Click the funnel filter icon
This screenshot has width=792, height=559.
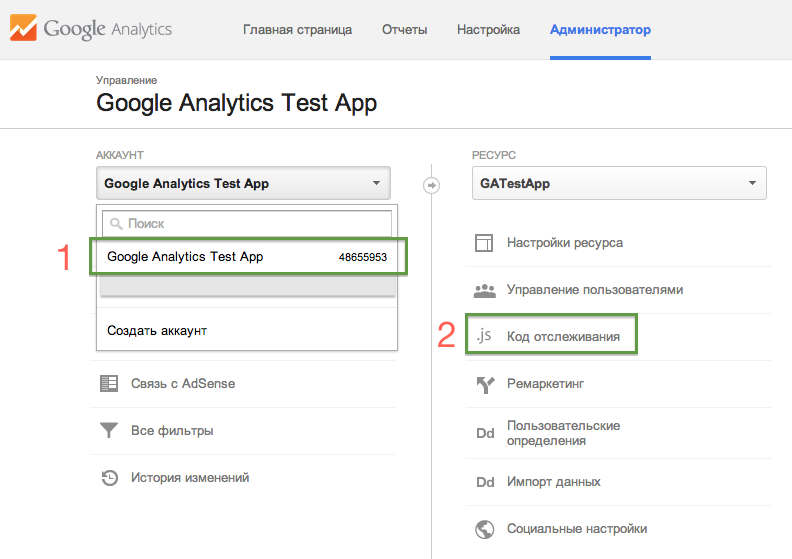pos(109,430)
